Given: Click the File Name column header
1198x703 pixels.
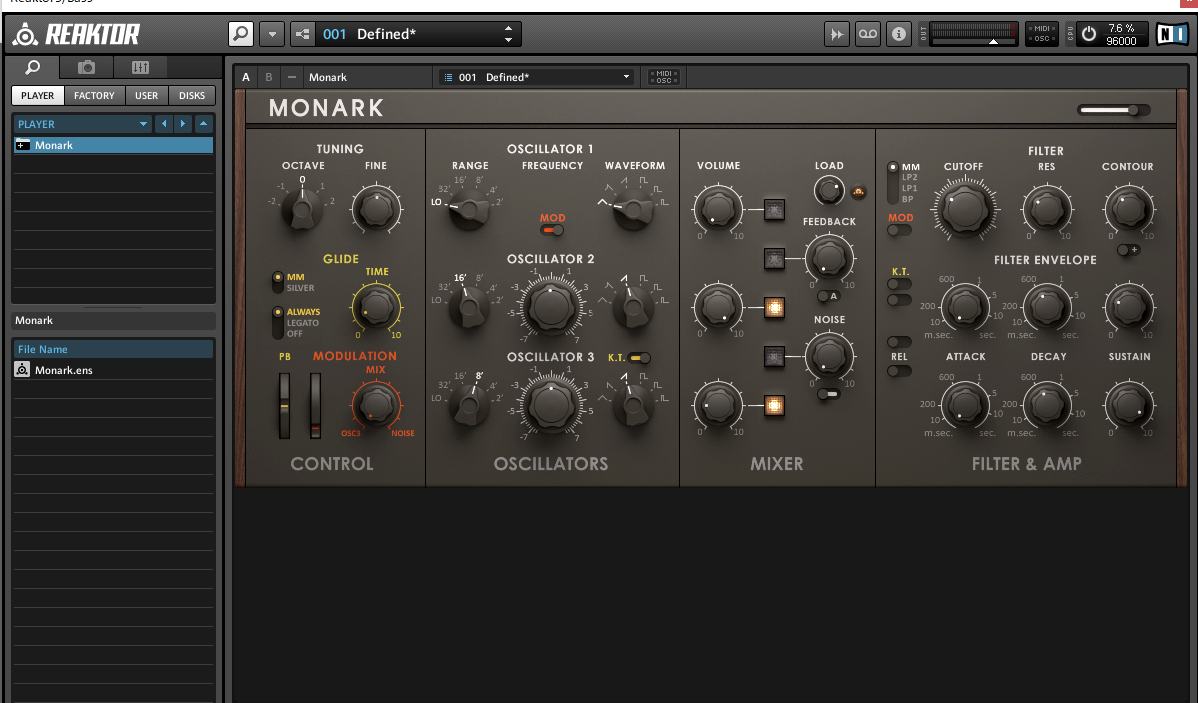Looking at the screenshot, I should tap(113, 349).
